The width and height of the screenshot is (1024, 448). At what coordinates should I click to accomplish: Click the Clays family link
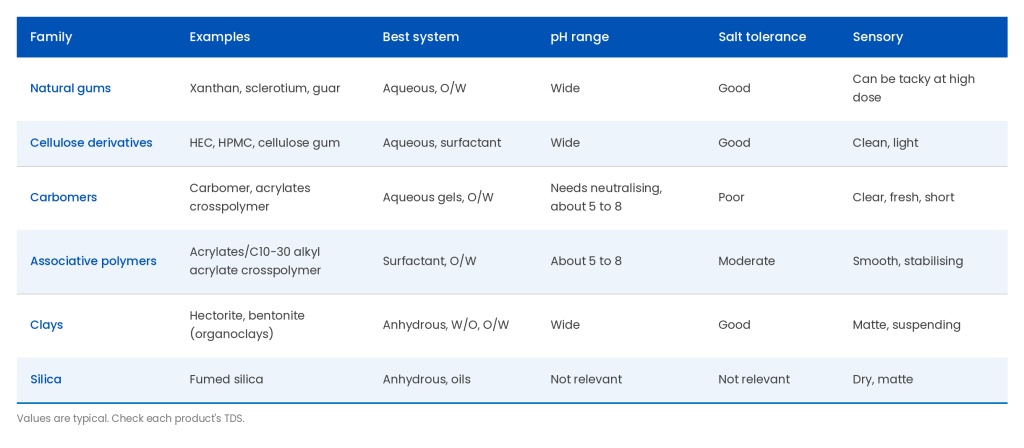click(46, 325)
